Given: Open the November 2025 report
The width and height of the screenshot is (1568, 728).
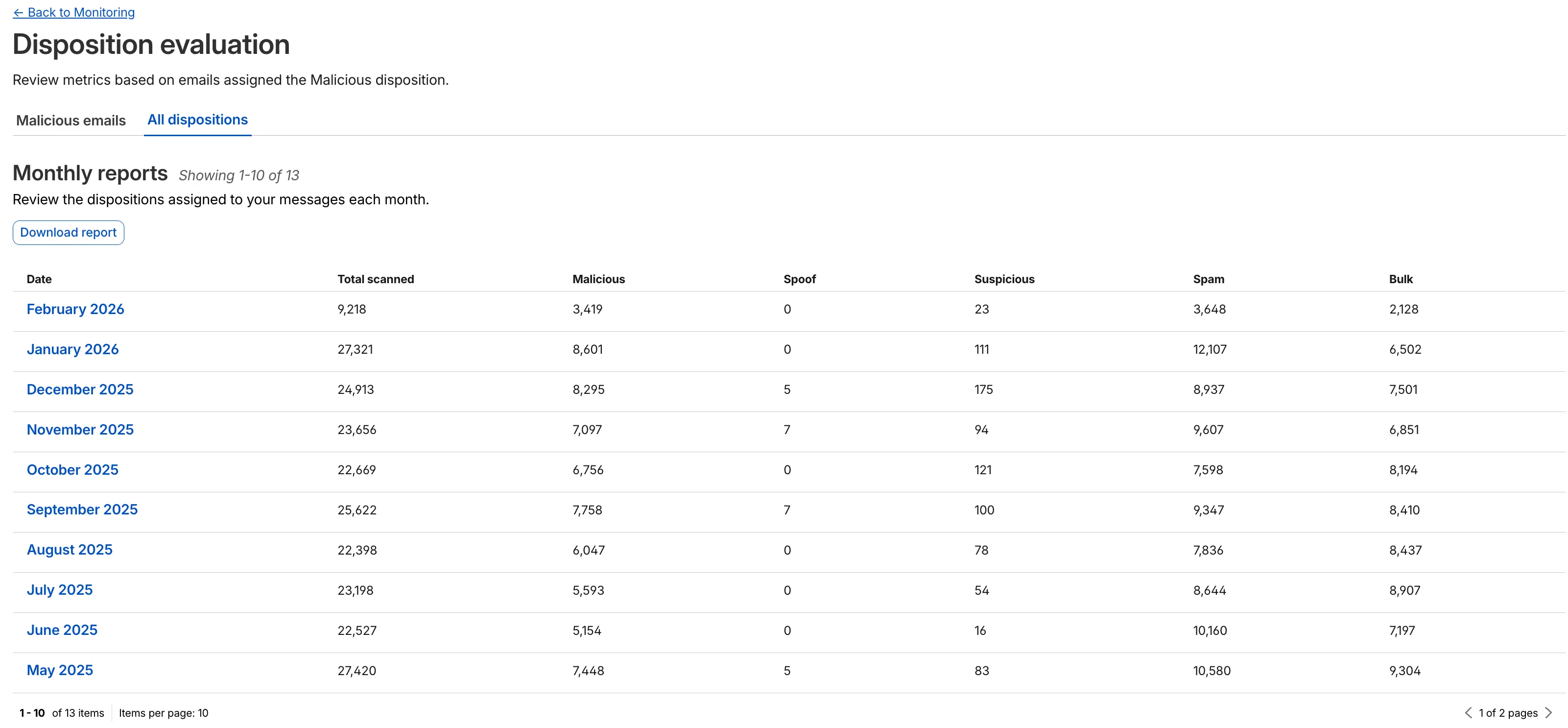Looking at the screenshot, I should click(x=80, y=430).
